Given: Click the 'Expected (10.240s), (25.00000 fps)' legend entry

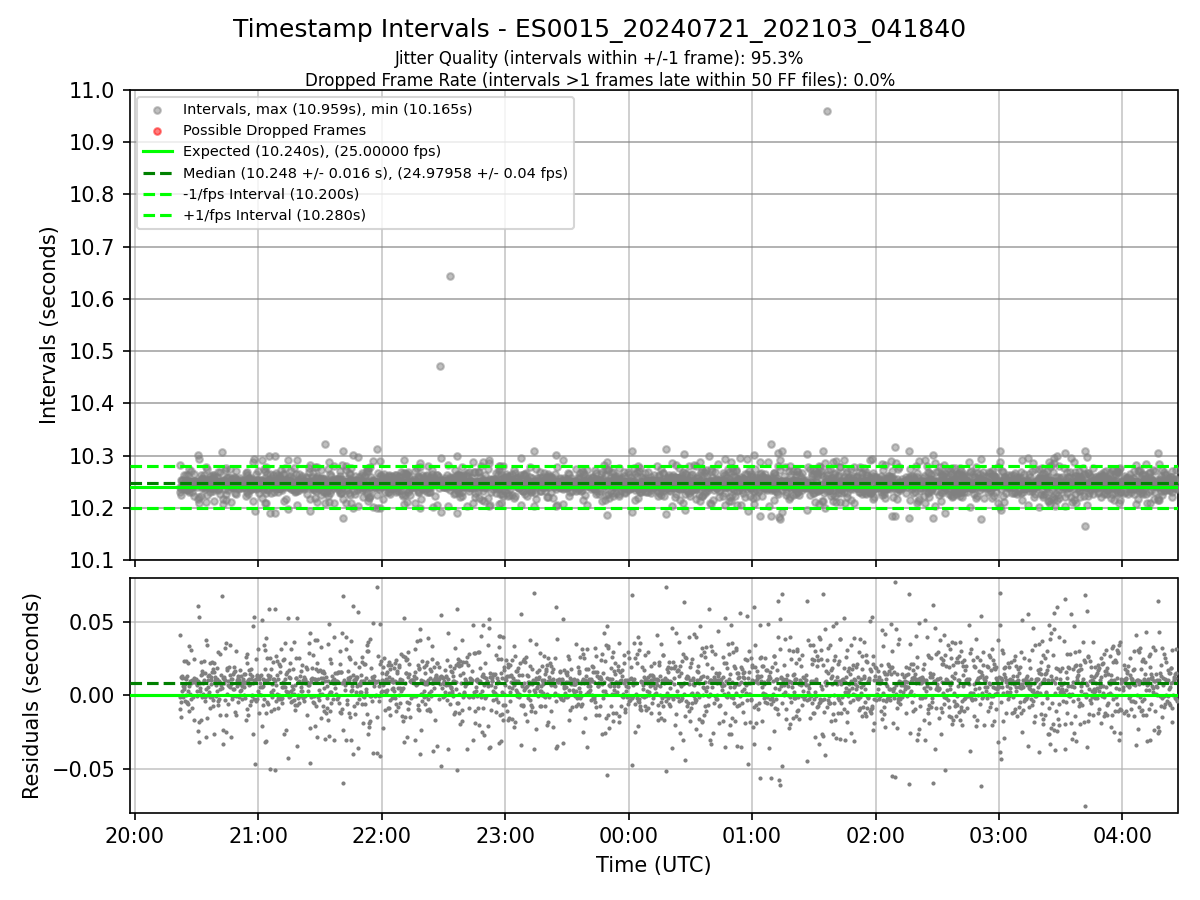Looking at the screenshot, I should [312, 151].
